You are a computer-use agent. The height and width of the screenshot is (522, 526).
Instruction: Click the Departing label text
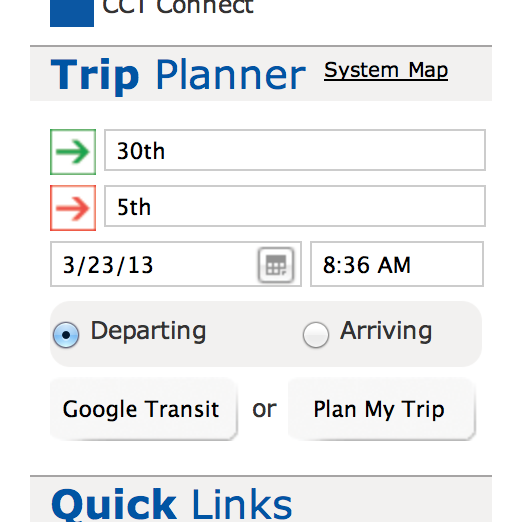(148, 331)
